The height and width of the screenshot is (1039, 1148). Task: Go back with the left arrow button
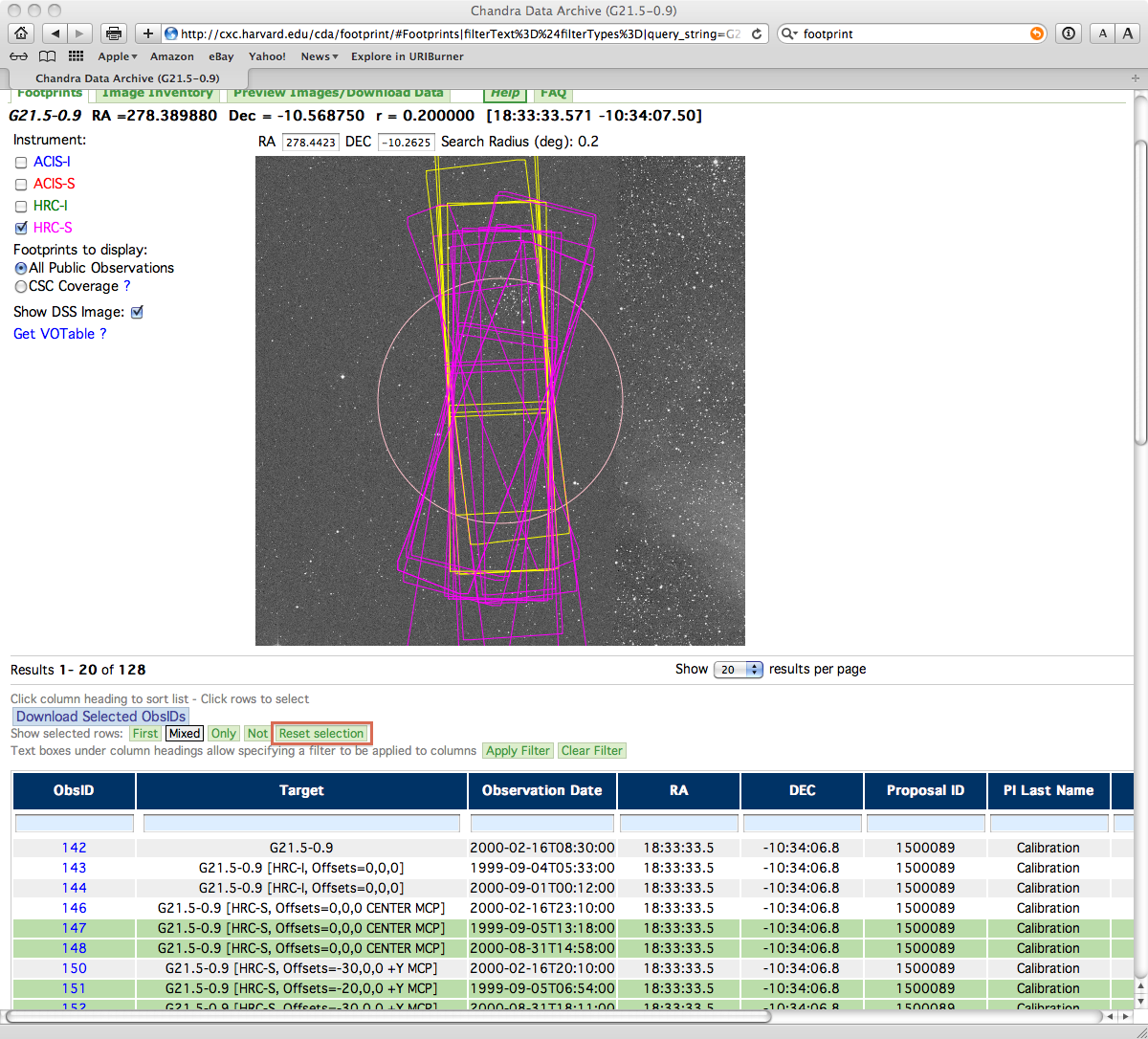tap(55, 33)
